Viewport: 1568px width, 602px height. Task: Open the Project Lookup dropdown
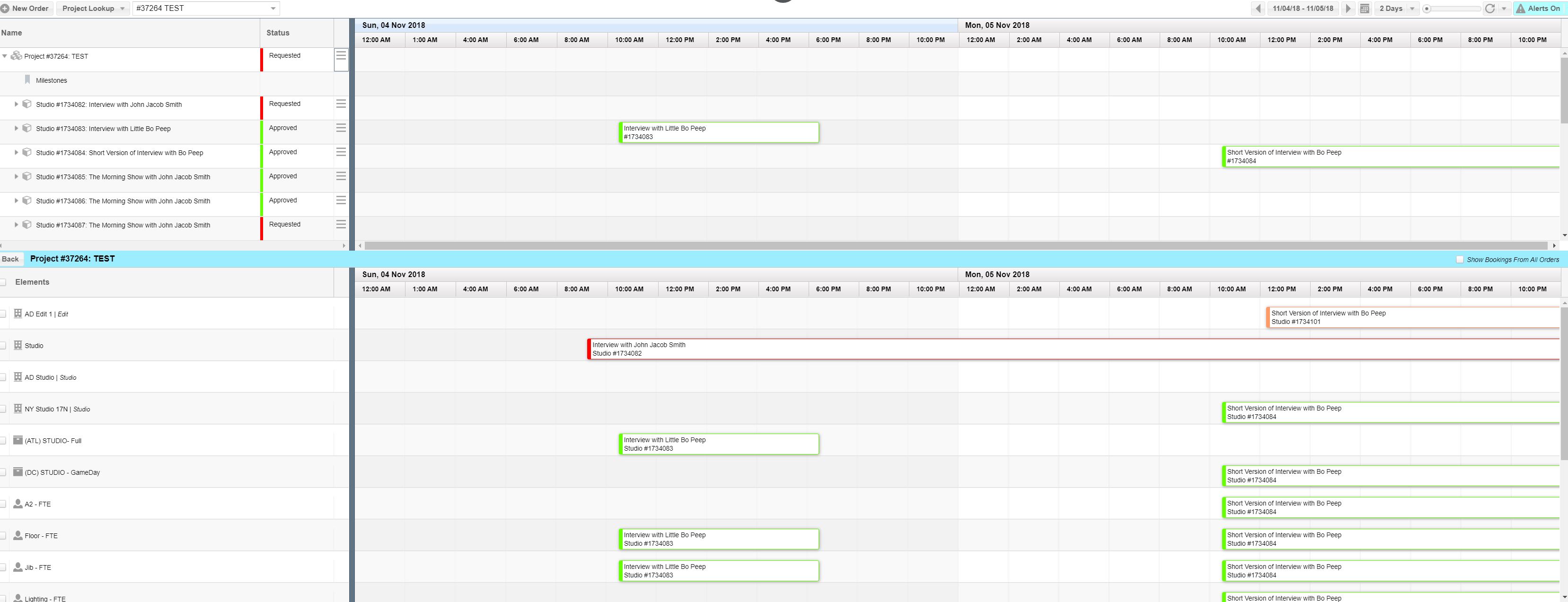point(93,9)
